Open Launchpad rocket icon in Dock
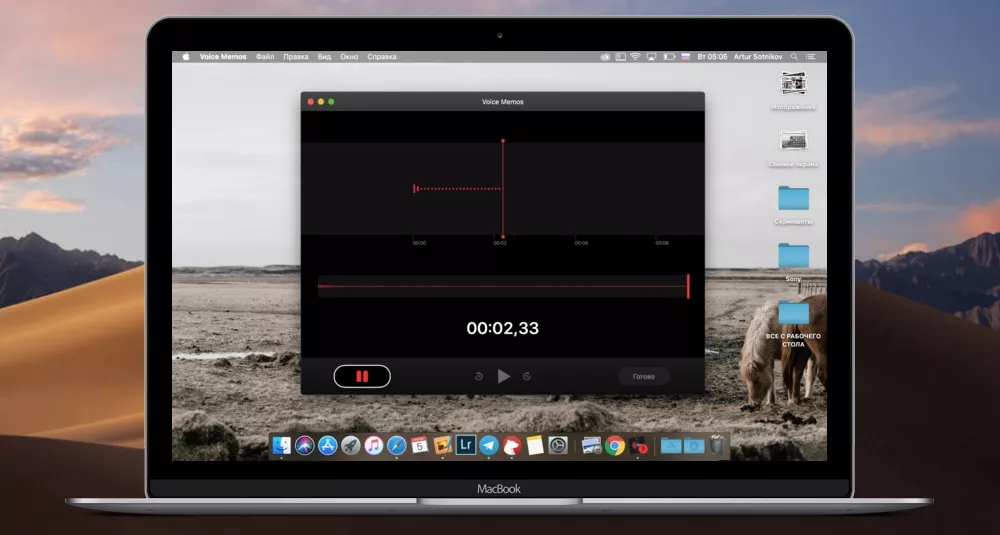1000x535 pixels. (350, 445)
